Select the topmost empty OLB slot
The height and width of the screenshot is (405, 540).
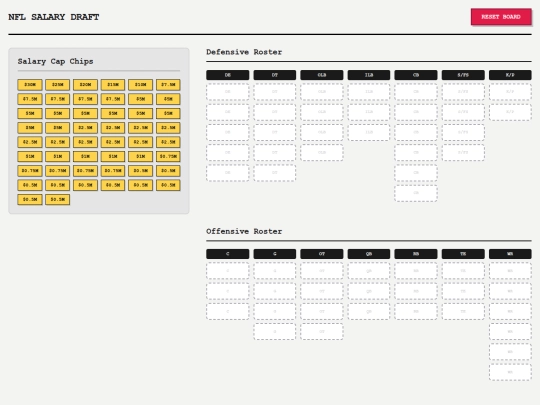tap(322, 92)
